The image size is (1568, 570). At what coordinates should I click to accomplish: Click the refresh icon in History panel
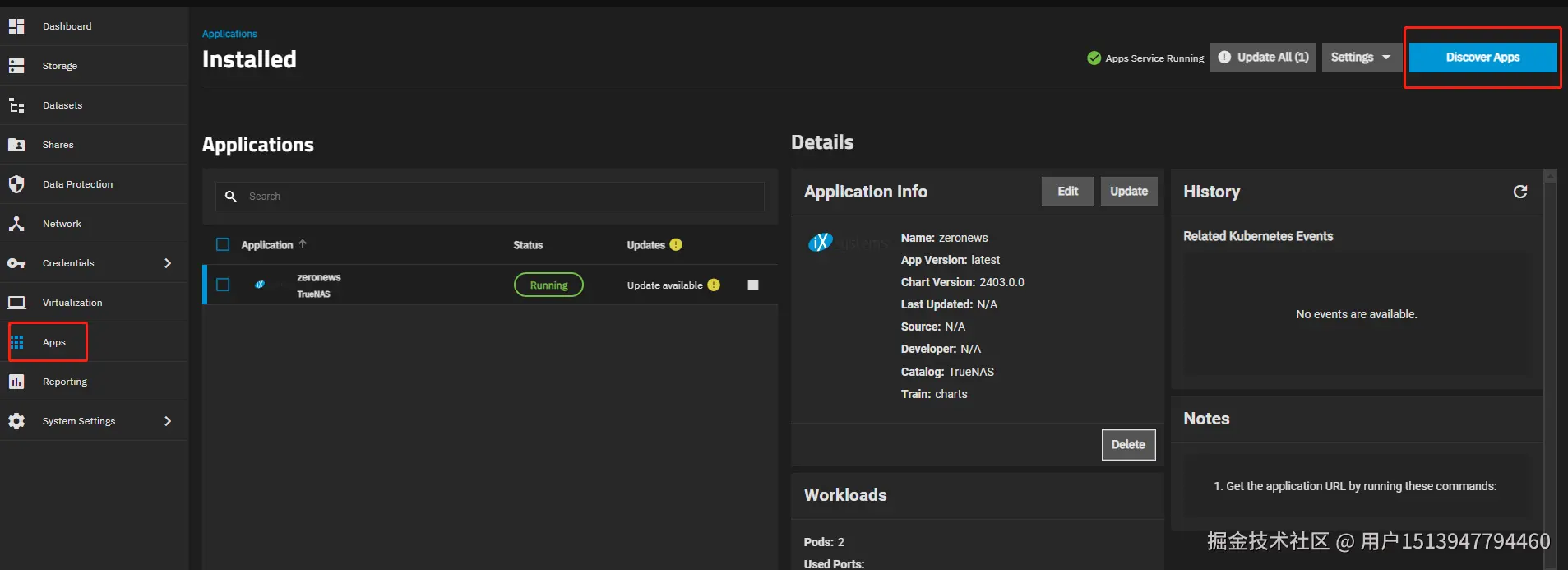click(1520, 192)
